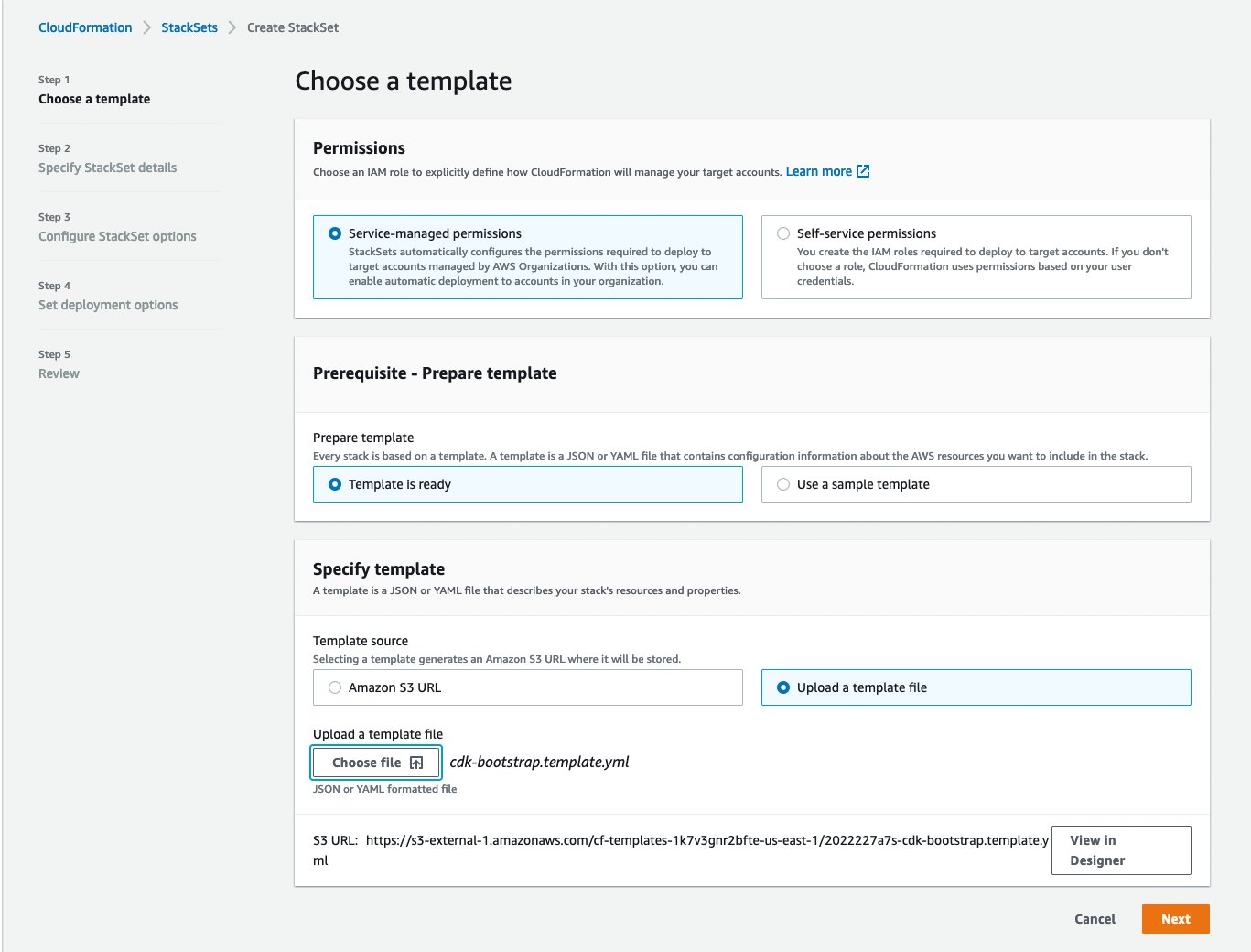Click the upload icon inside Choose file button
This screenshot has height=952, width=1251.
click(x=417, y=762)
